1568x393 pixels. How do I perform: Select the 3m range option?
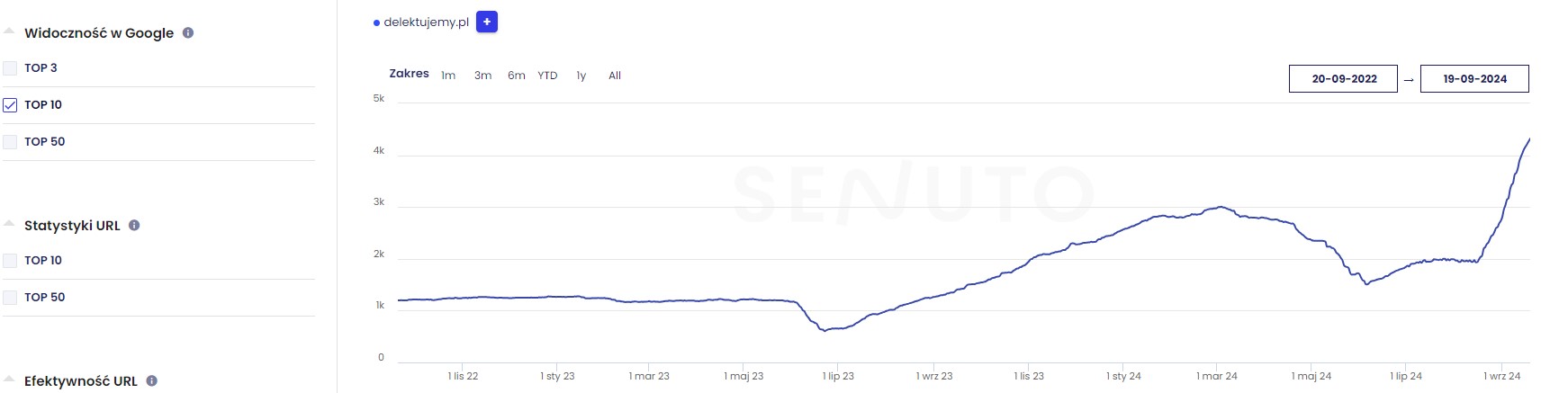(x=483, y=76)
